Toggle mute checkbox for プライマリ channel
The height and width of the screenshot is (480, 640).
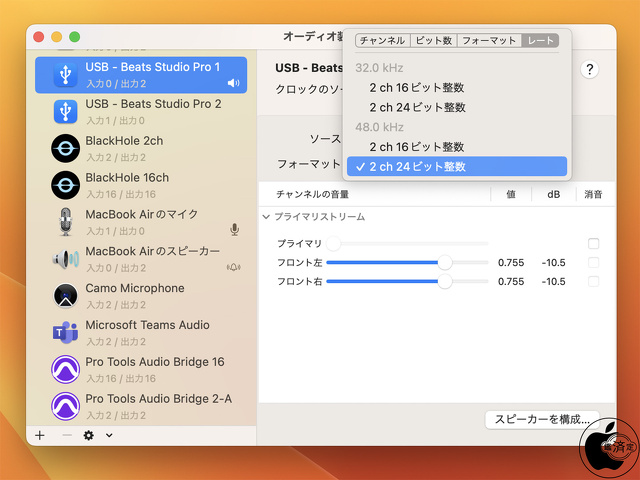coord(594,244)
